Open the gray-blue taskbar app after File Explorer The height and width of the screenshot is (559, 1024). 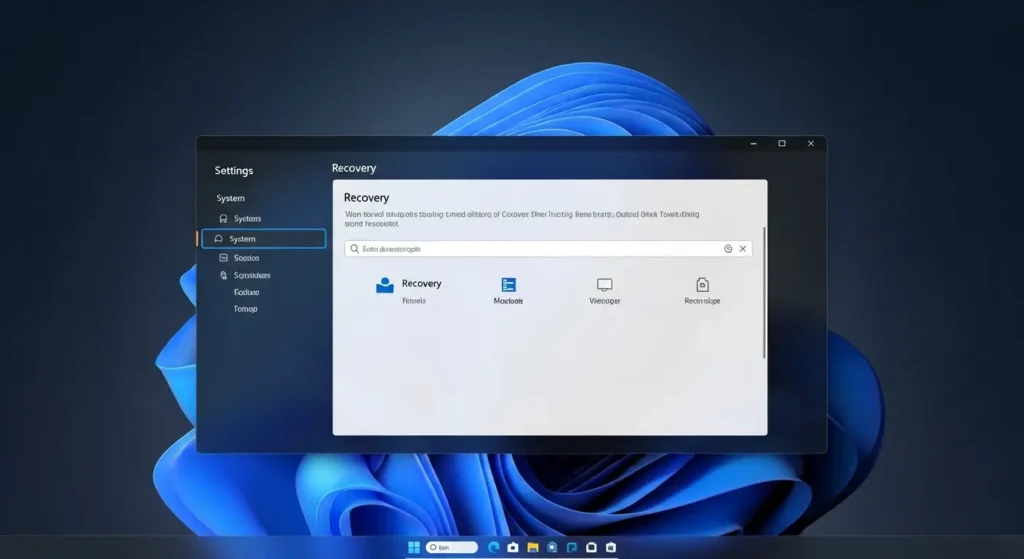(552, 547)
